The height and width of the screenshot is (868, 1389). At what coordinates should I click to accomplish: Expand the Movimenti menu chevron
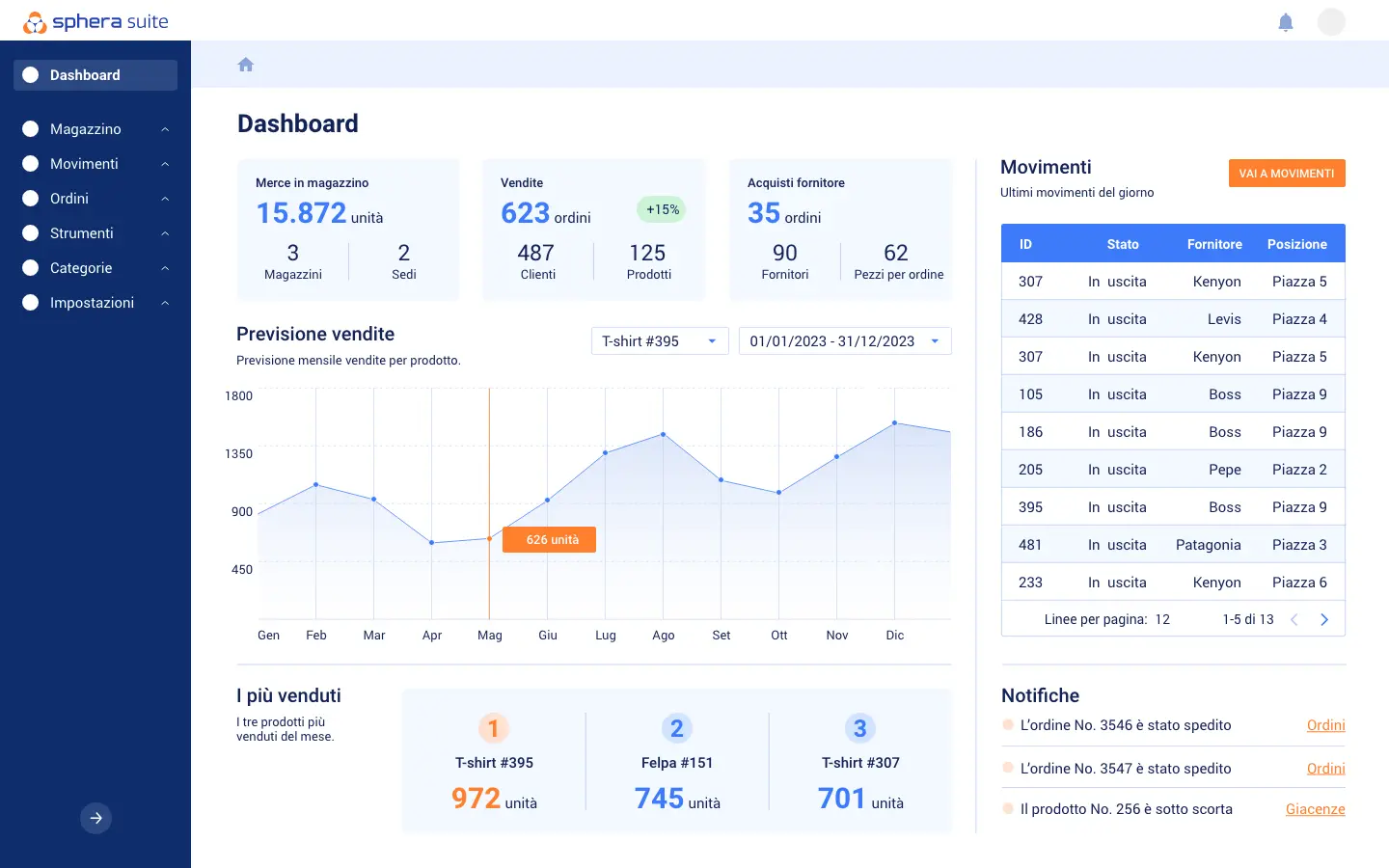pyautogui.click(x=165, y=164)
